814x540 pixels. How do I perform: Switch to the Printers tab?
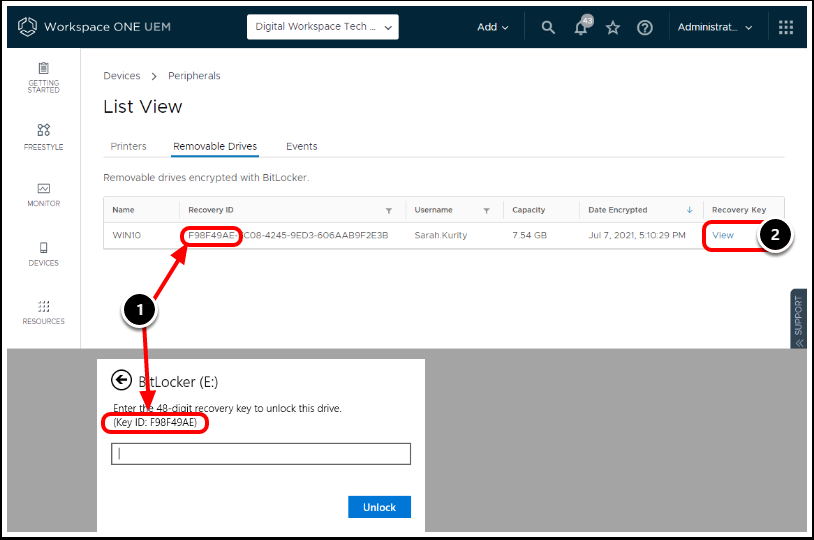pos(128,146)
